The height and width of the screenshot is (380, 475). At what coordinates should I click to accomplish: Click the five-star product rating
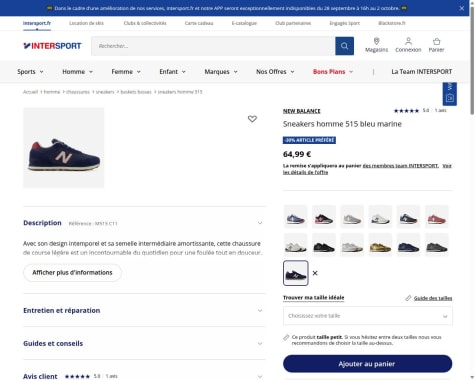[406, 111]
